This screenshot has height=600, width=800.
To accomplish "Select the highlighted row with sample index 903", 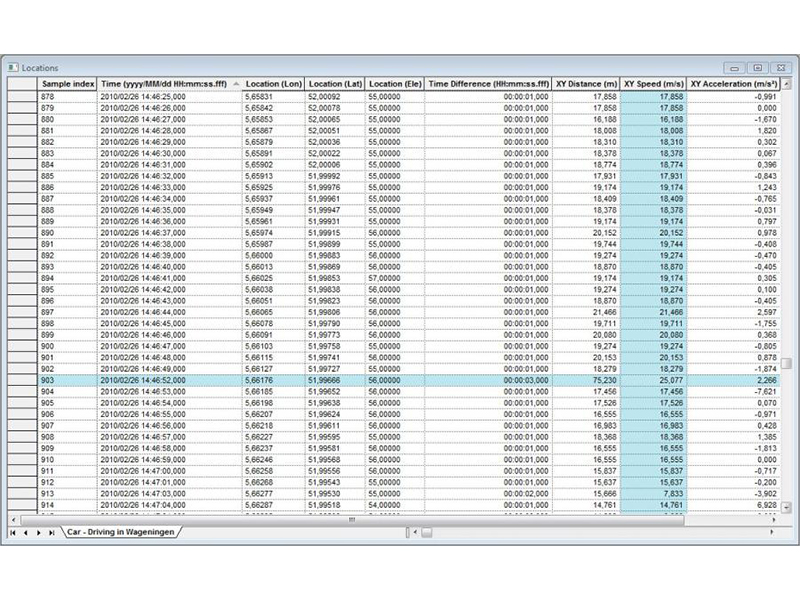I will (x=66, y=380).
